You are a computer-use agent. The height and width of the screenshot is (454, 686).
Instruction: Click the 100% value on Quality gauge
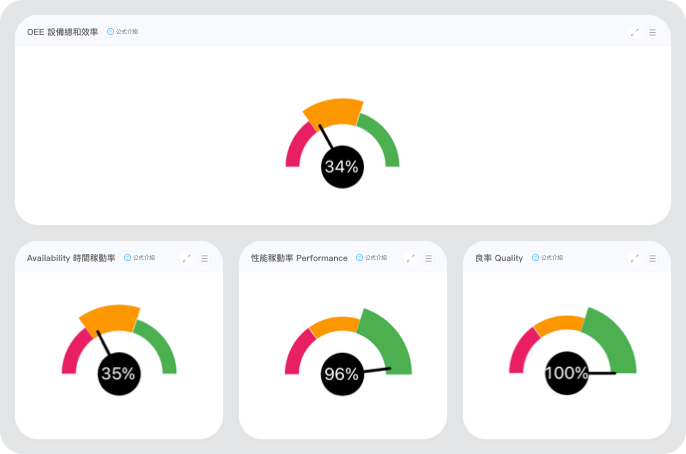566,373
